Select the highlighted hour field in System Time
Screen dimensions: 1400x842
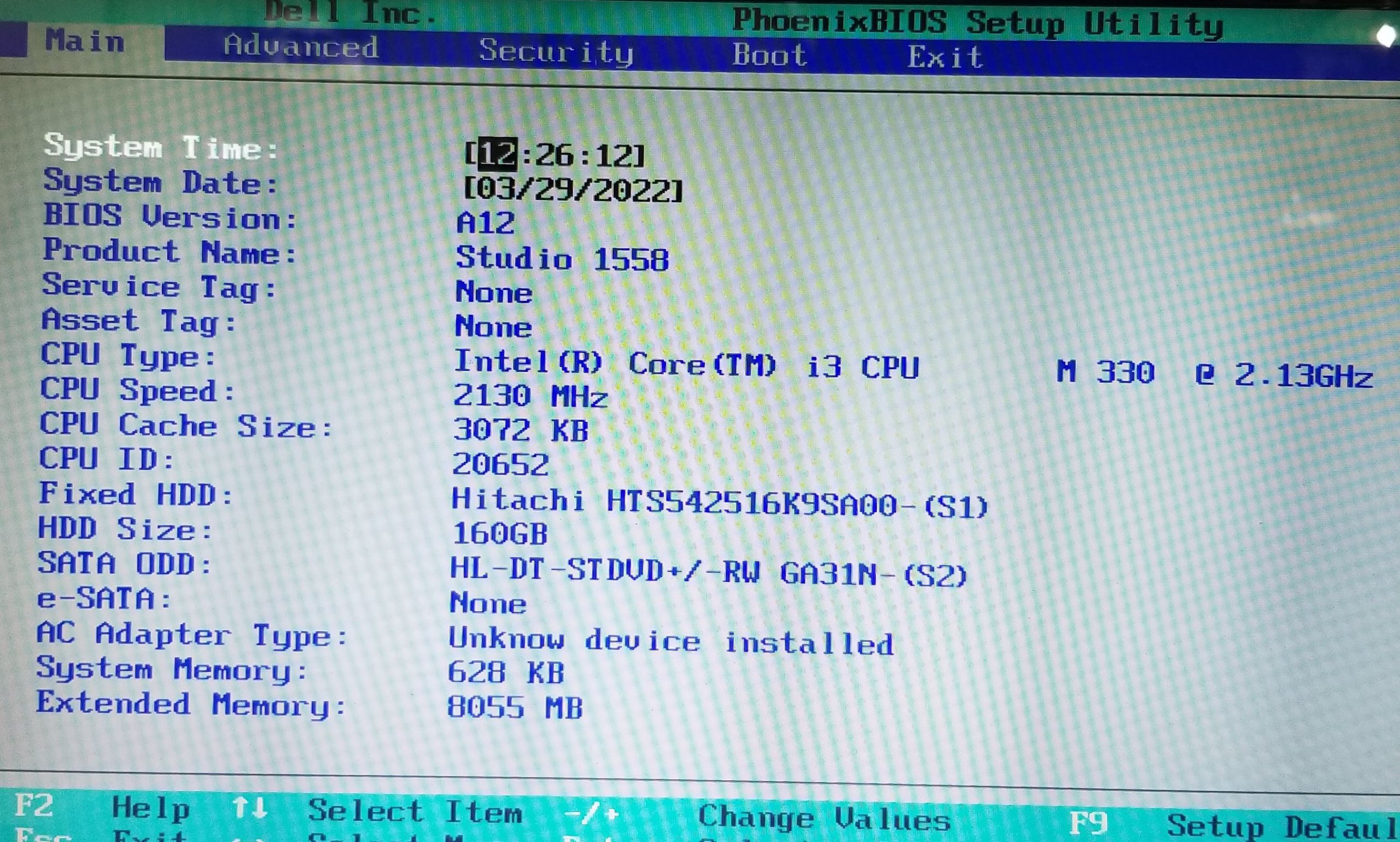(x=498, y=154)
